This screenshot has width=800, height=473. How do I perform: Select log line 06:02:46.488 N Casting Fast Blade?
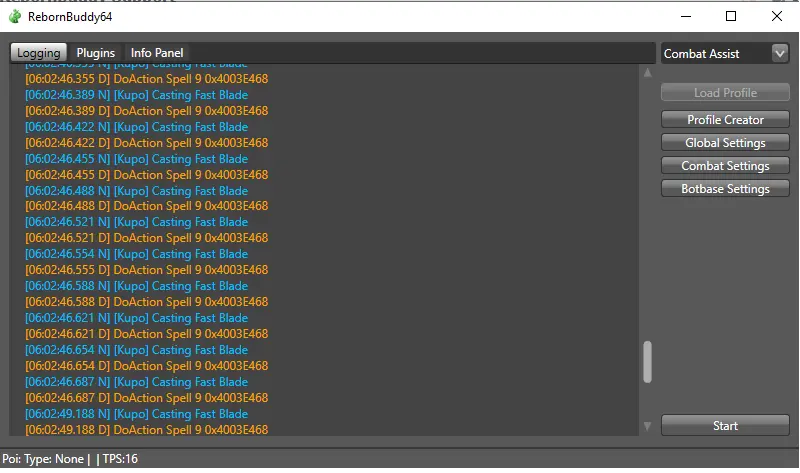pyautogui.click(x=136, y=191)
